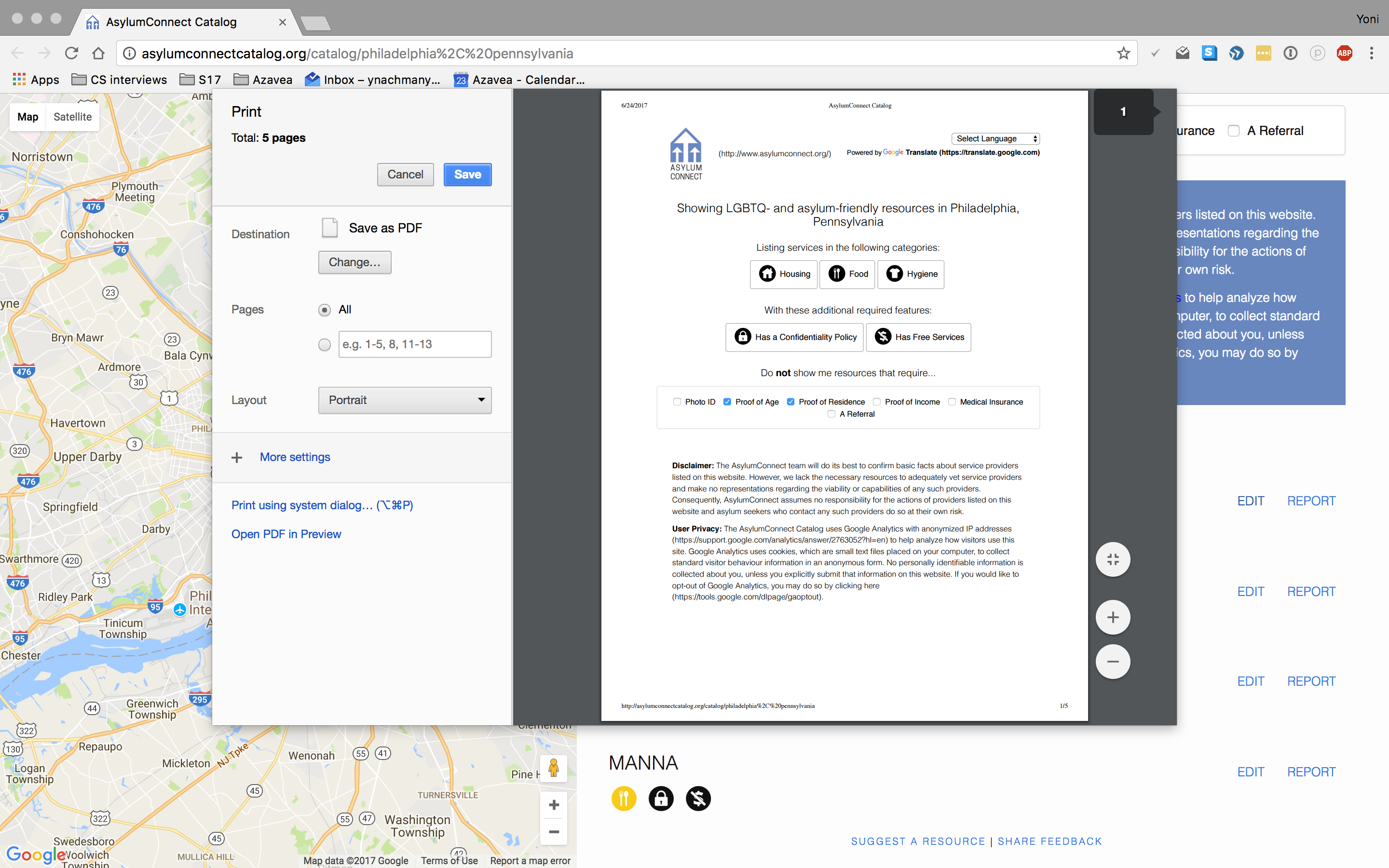Switch the map to Satellite view
The height and width of the screenshot is (868, 1389).
tap(72, 117)
